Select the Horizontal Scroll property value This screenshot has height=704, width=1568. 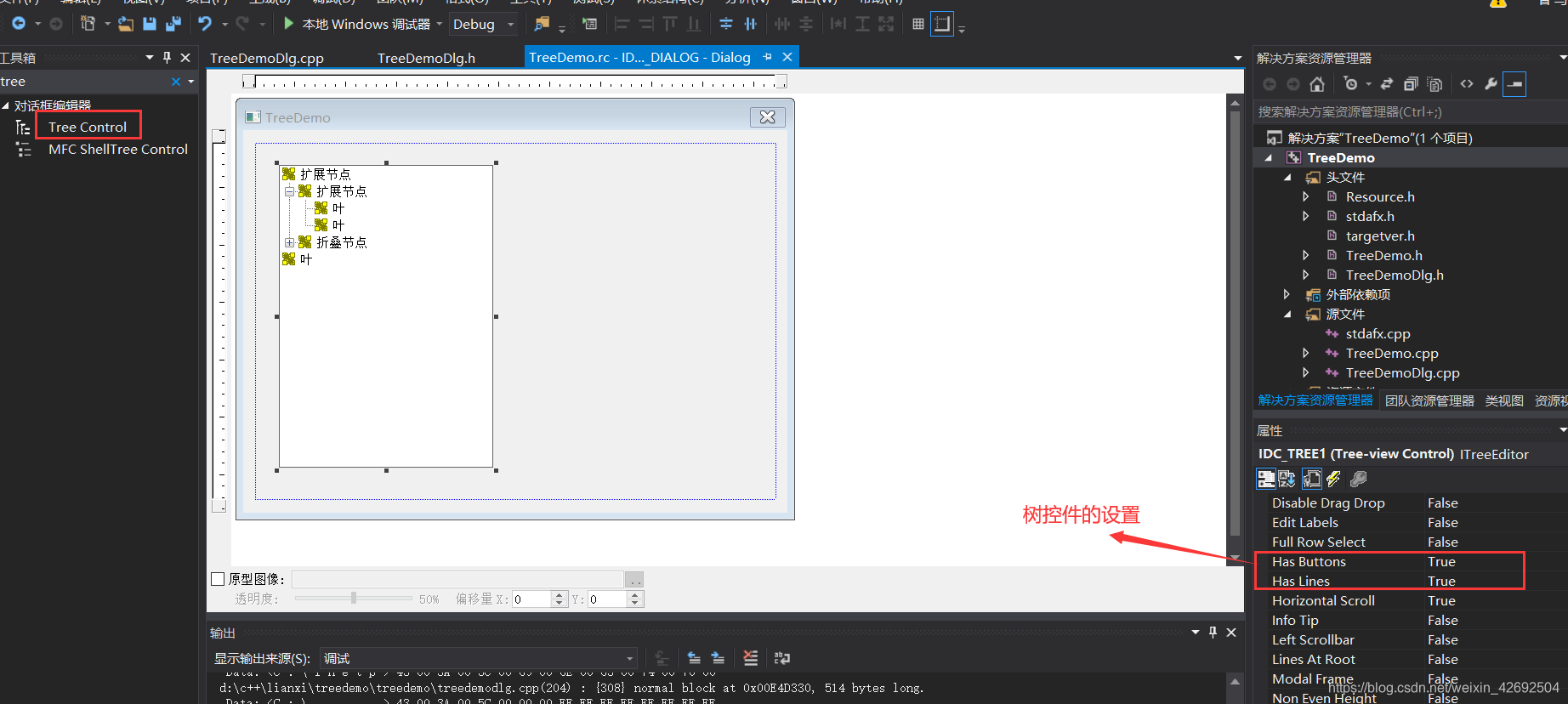click(x=1441, y=600)
